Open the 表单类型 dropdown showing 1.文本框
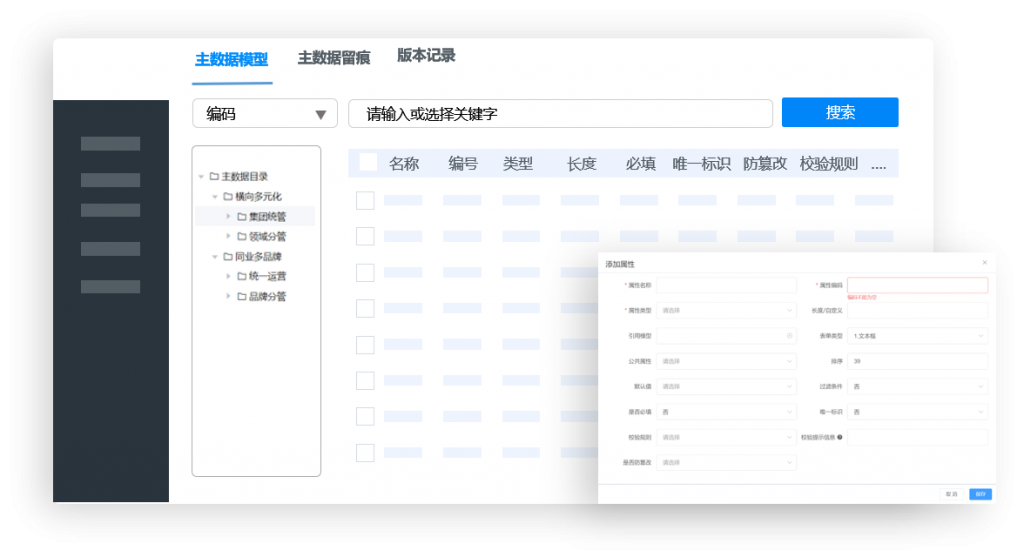 [x=917, y=336]
